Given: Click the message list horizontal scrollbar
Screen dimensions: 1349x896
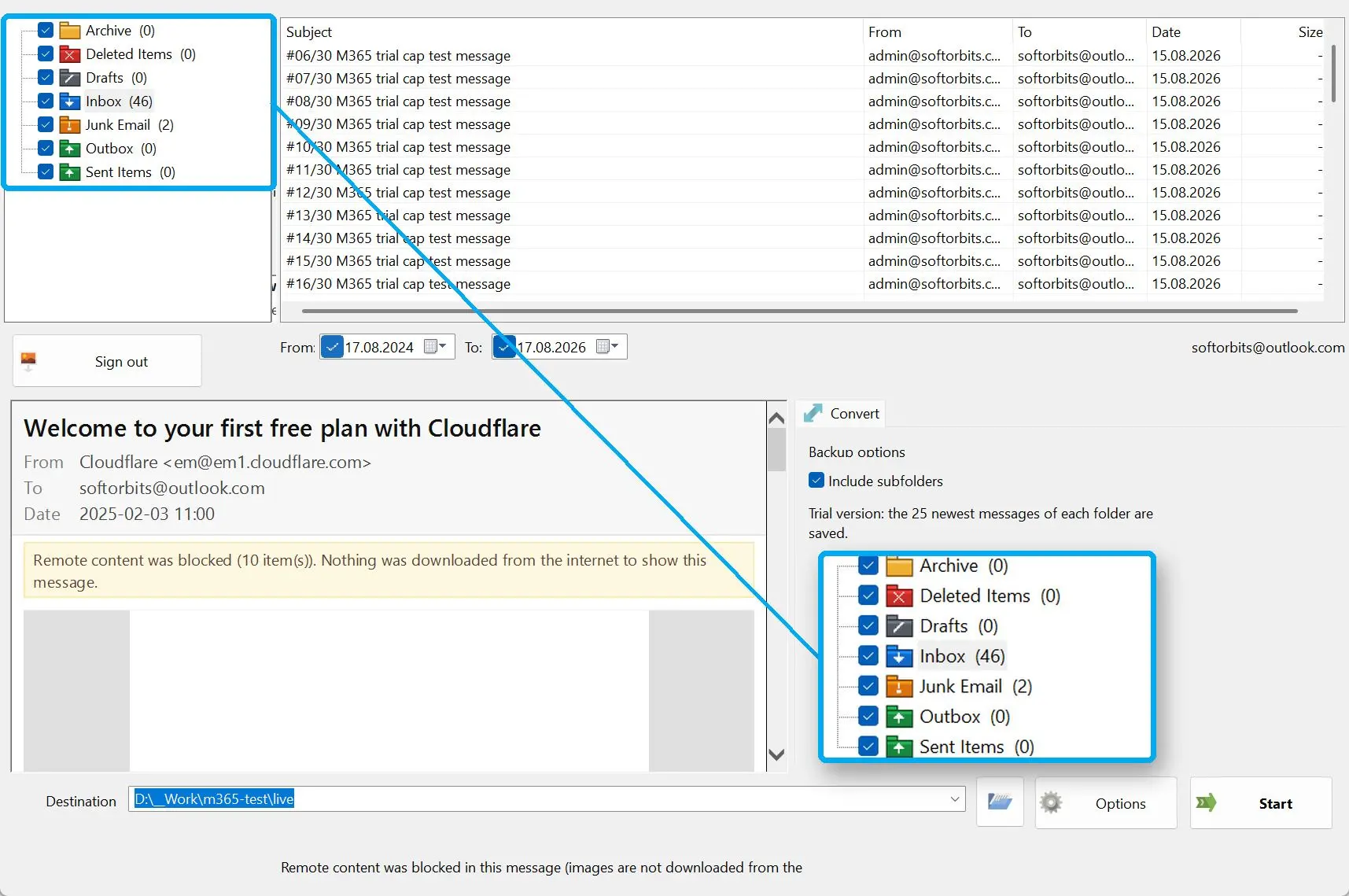Looking at the screenshot, I should [799, 311].
